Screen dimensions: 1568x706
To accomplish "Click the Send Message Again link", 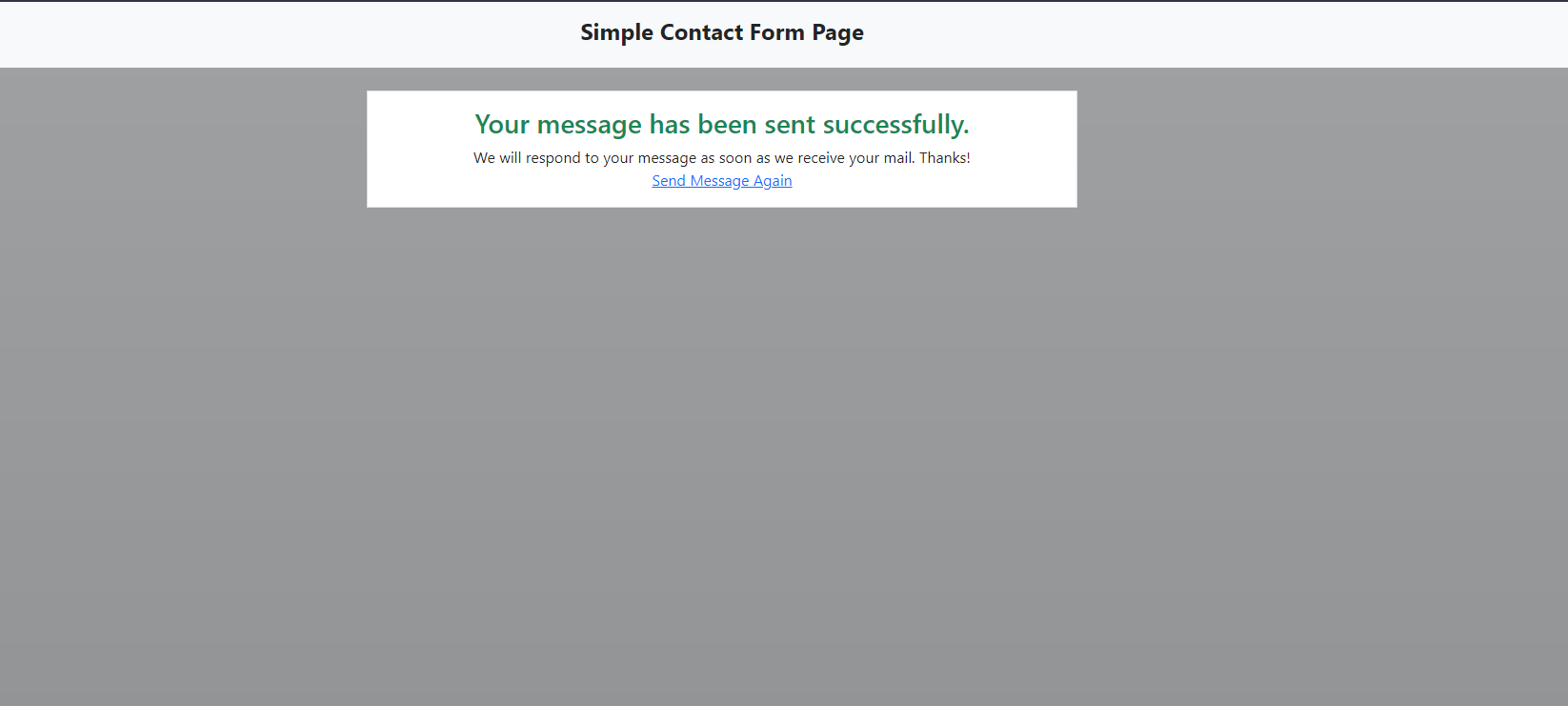I will (722, 181).
